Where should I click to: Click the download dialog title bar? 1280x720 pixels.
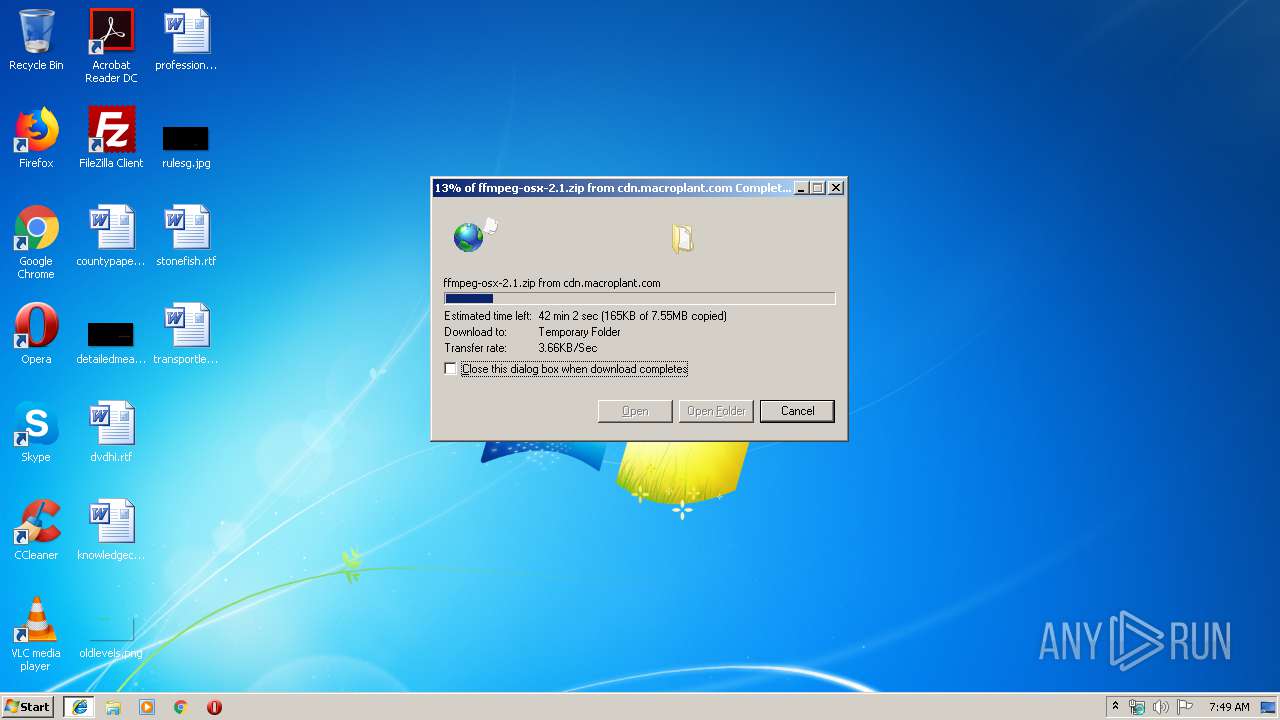click(612, 188)
